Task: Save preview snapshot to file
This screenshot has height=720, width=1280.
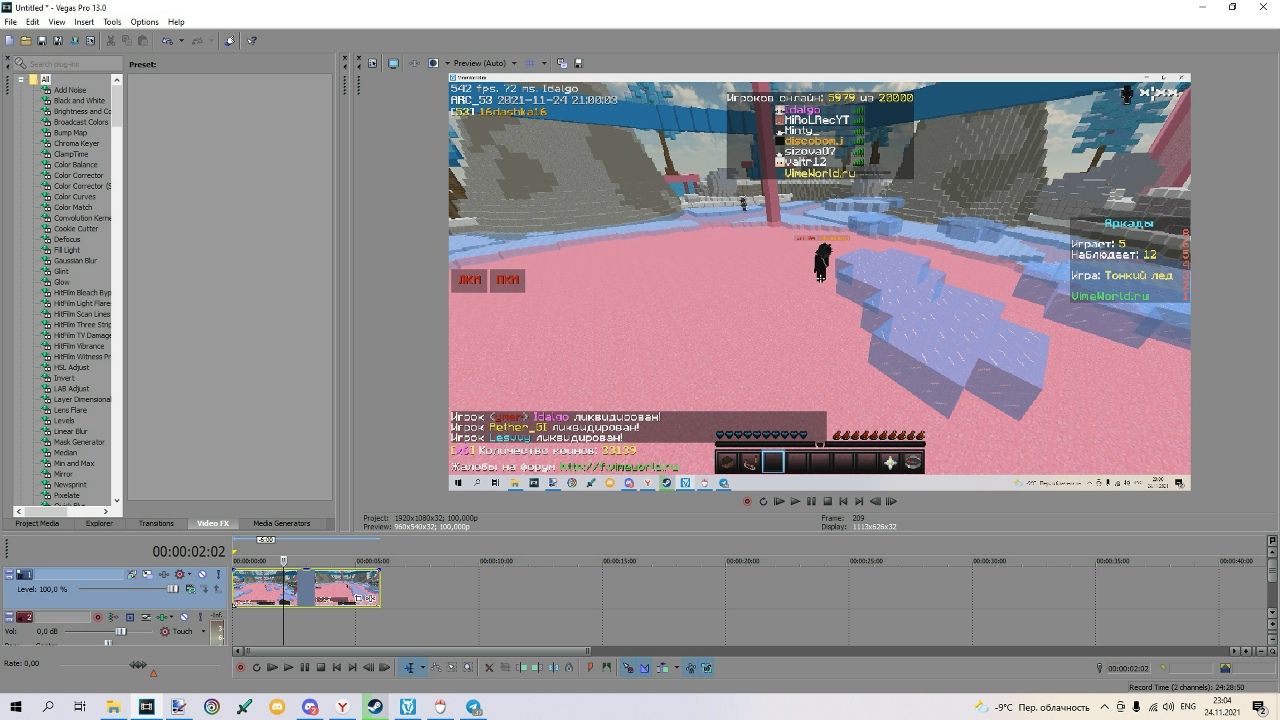Action: coord(578,63)
